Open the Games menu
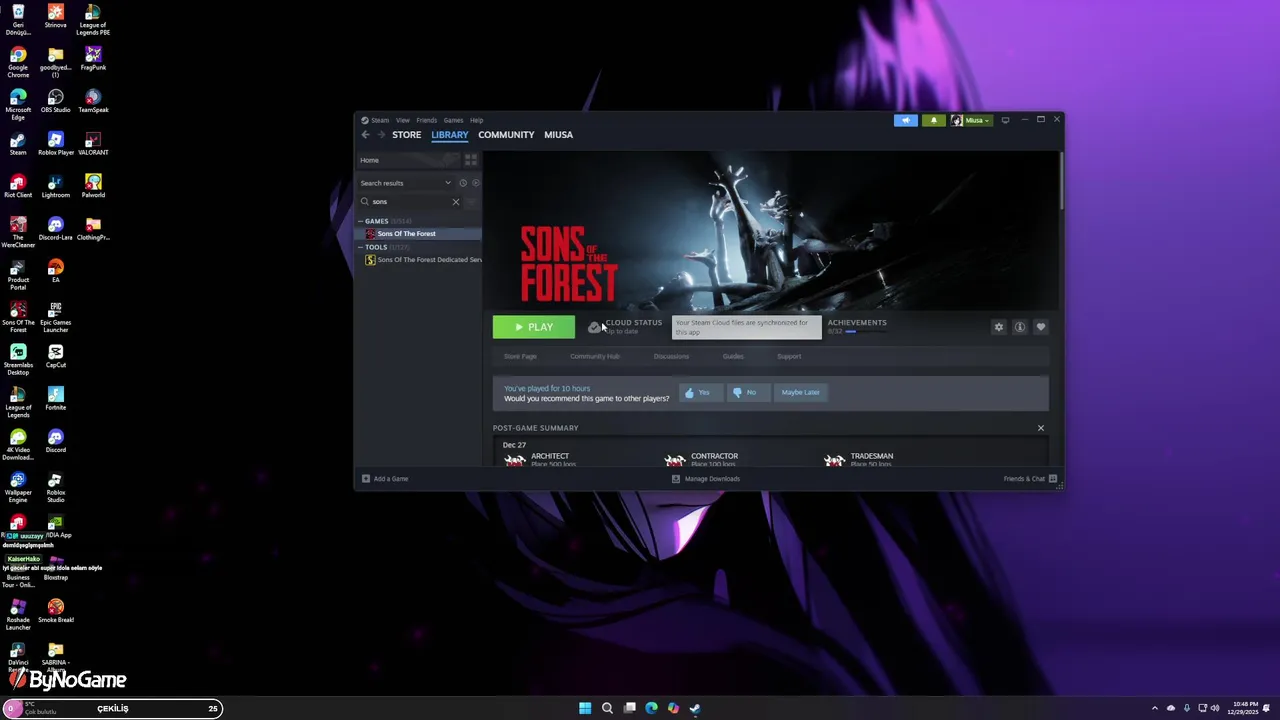 [x=454, y=120]
